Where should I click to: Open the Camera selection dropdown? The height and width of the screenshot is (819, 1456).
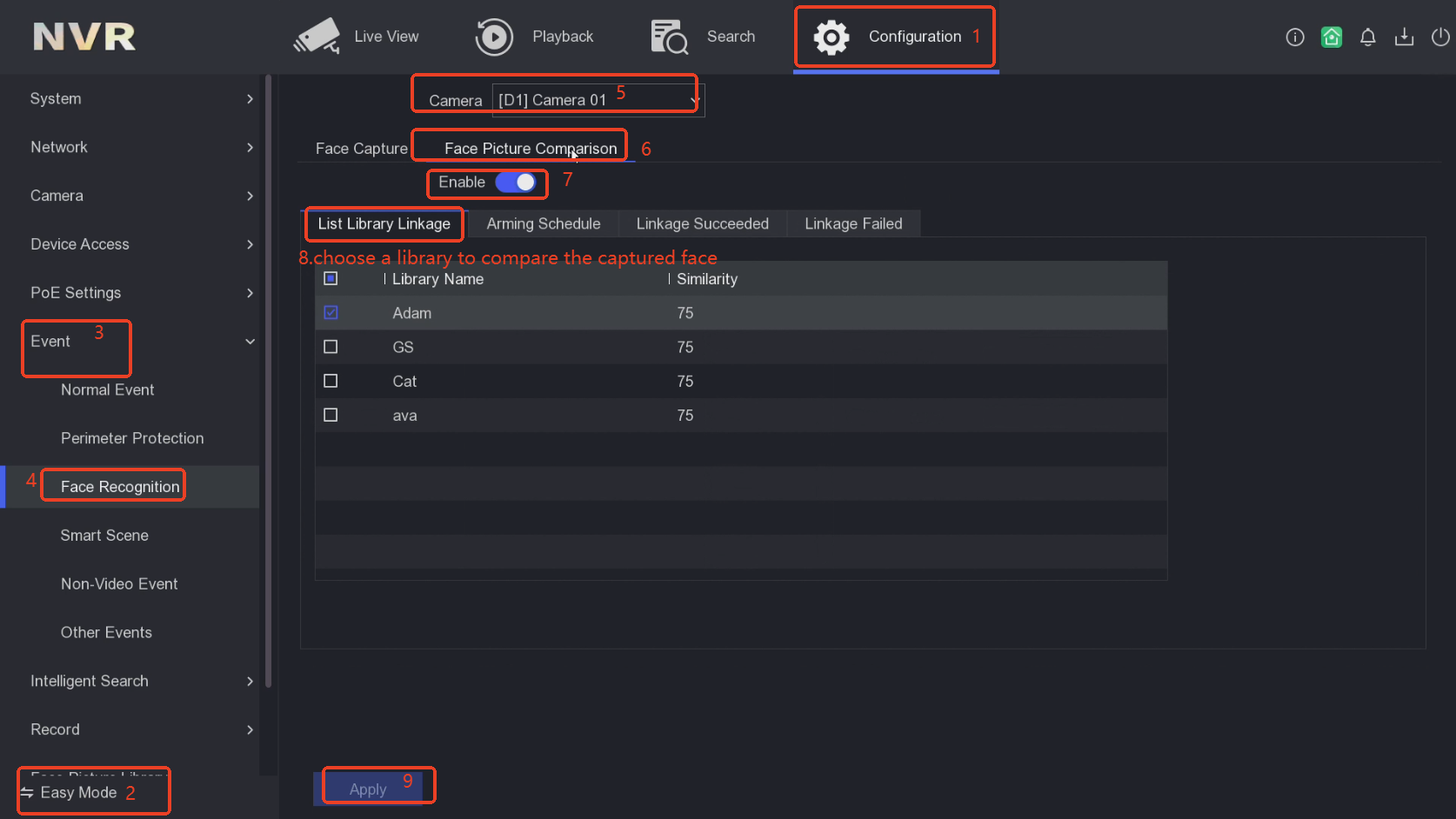(598, 100)
